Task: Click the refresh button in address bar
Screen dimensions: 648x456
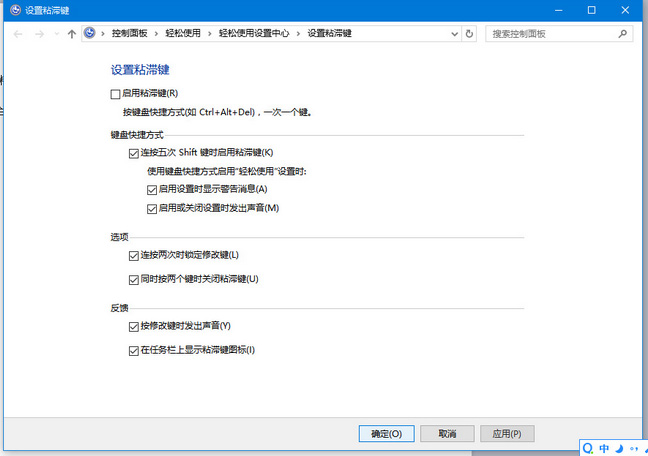Action: click(x=470, y=33)
